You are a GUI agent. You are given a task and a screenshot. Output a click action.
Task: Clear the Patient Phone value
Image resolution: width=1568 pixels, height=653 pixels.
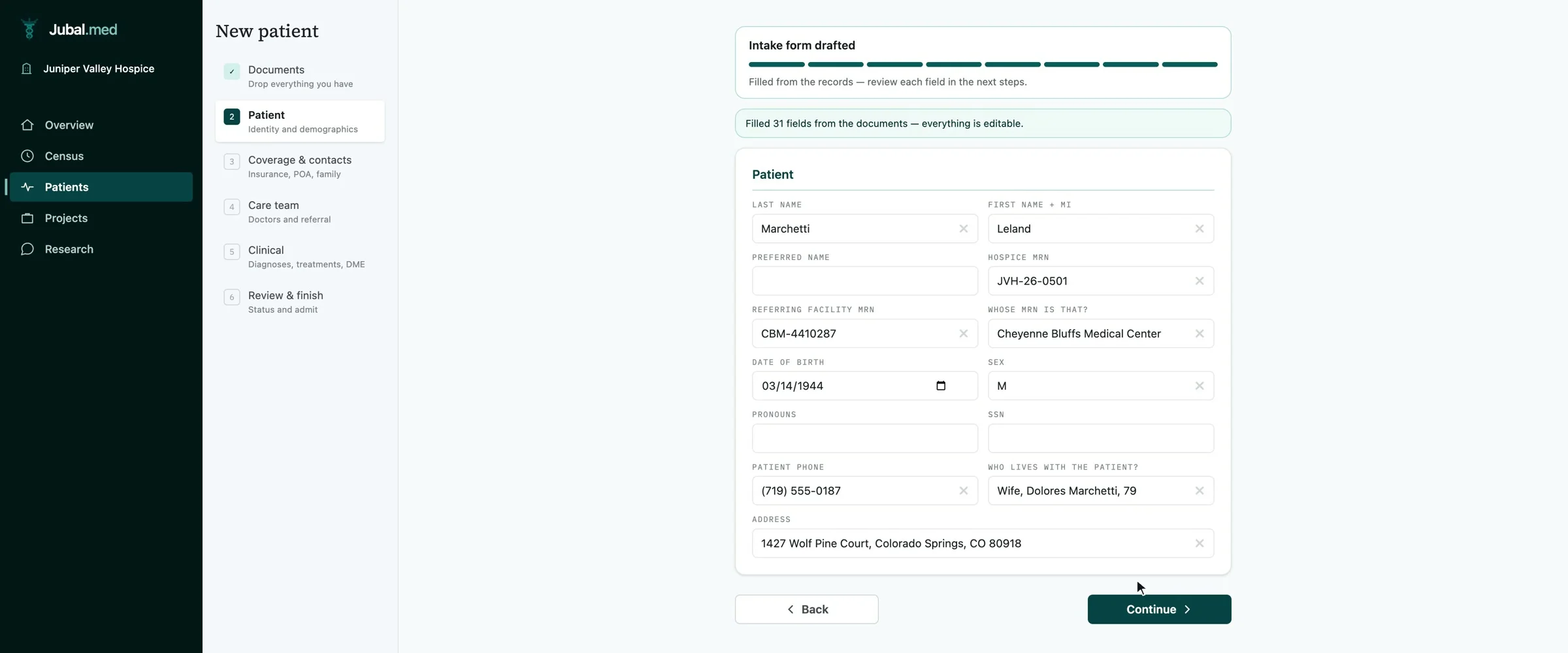[x=963, y=490]
